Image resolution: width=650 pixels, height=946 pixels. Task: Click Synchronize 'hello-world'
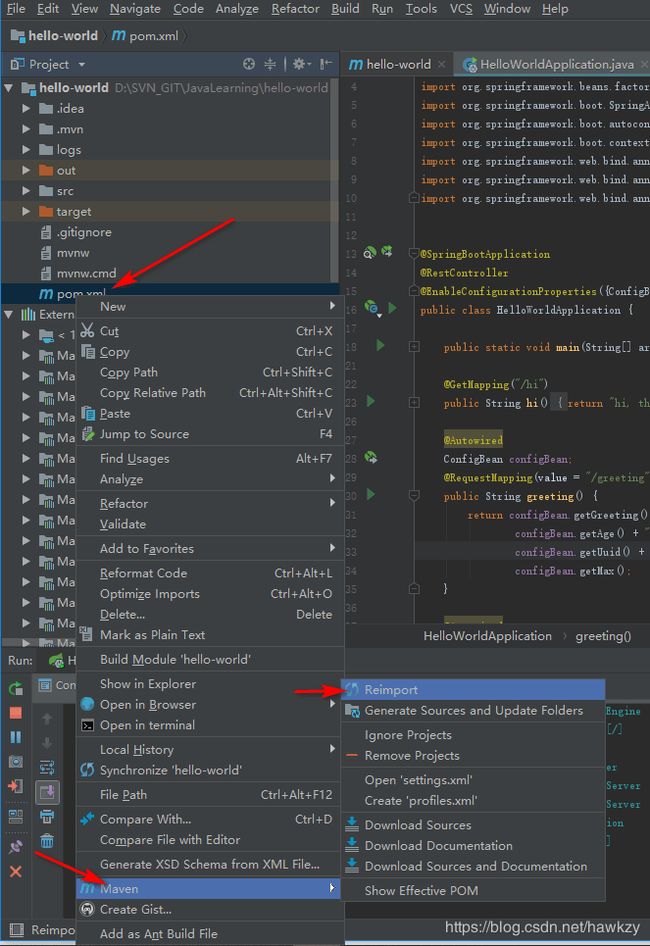(x=208, y=770)
